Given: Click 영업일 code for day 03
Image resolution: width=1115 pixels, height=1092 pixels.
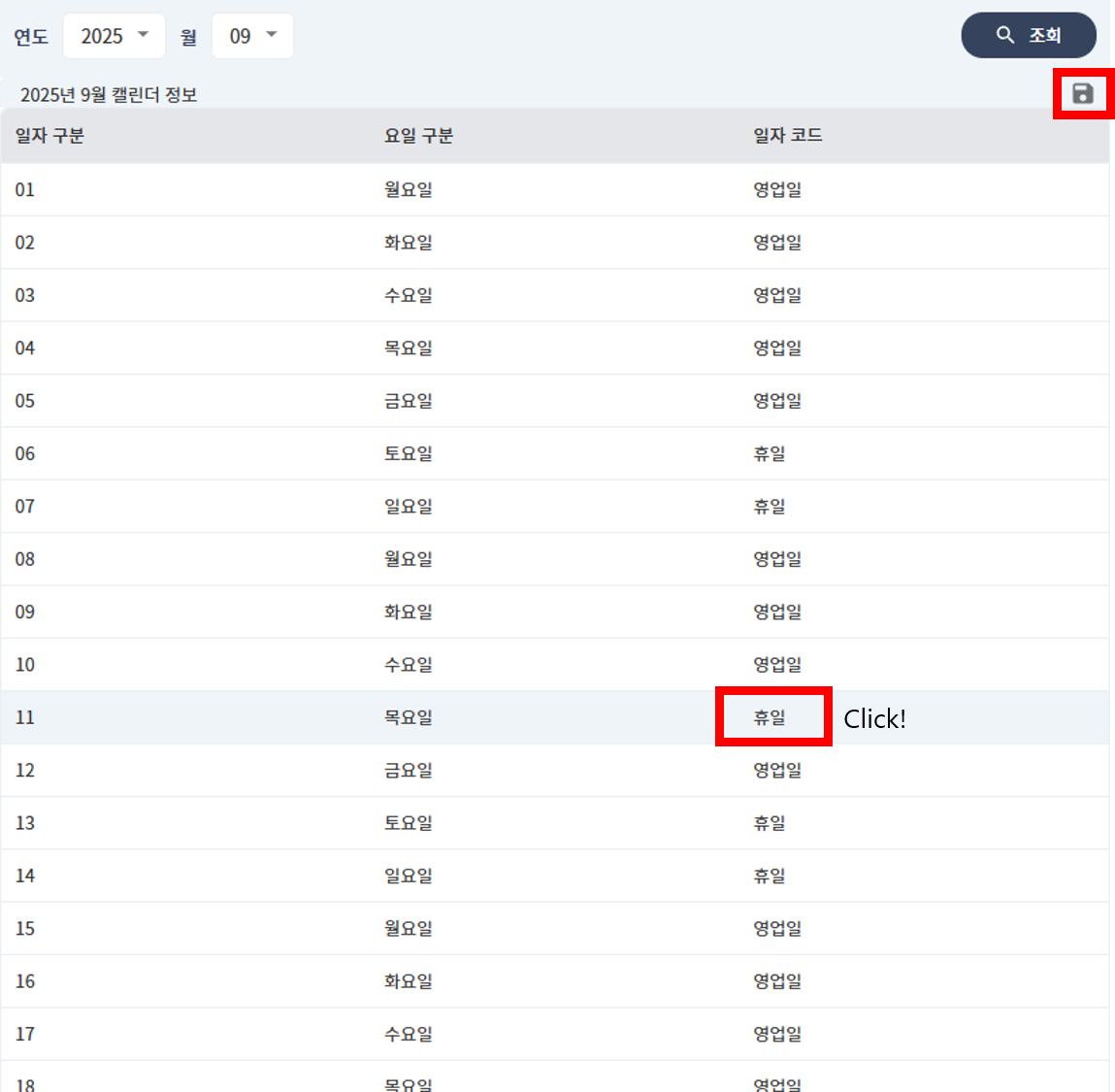Looking at the screenshot, I should (777, 295).
